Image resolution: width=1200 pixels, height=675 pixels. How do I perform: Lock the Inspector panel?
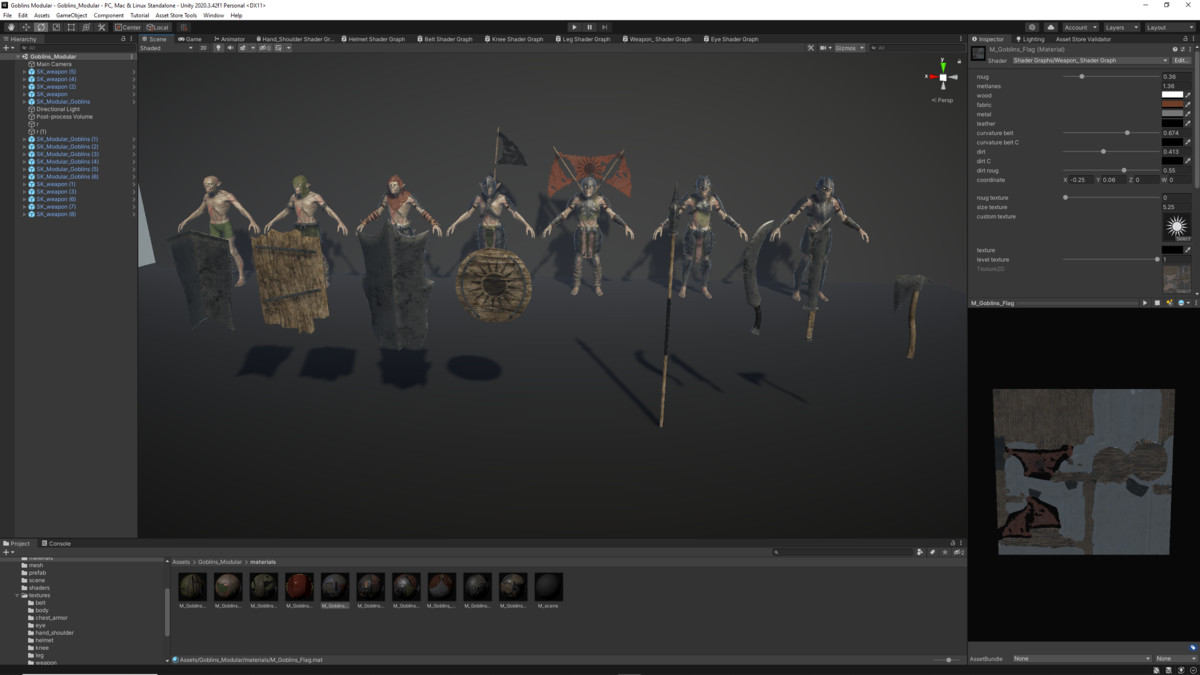click(1184, 39)
